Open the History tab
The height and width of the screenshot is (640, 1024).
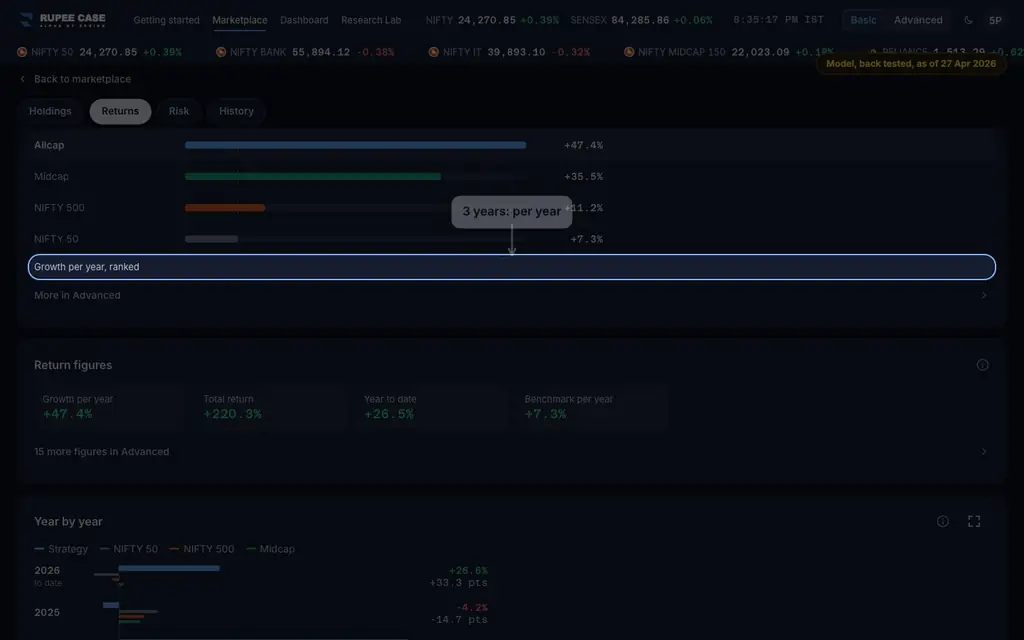point(236,111)
